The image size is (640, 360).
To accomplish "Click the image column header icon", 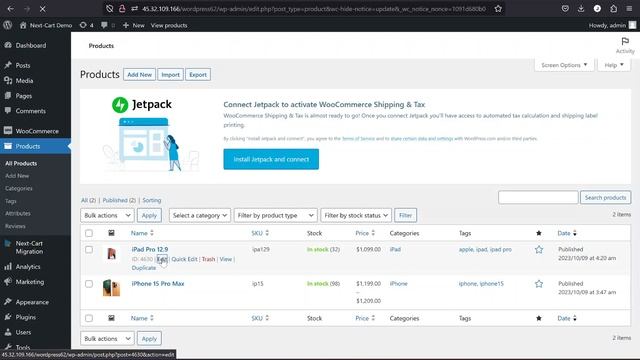I will pos(111,233).
